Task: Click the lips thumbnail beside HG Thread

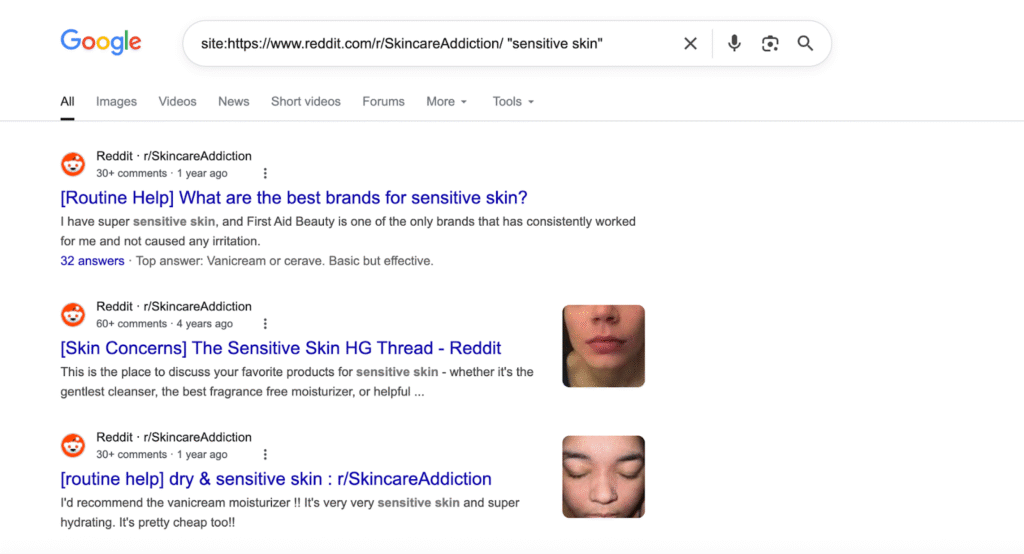Action: coord(603,346)
